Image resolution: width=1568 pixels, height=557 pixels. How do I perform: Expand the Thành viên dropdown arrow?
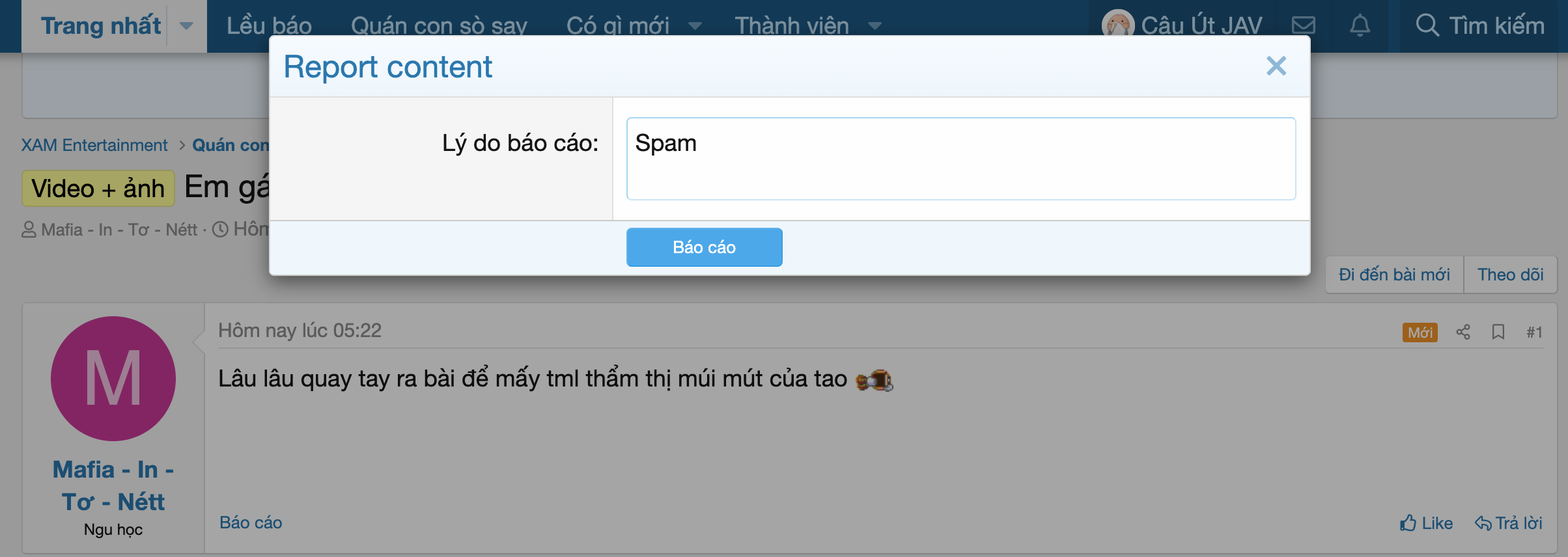coord(875,26)
